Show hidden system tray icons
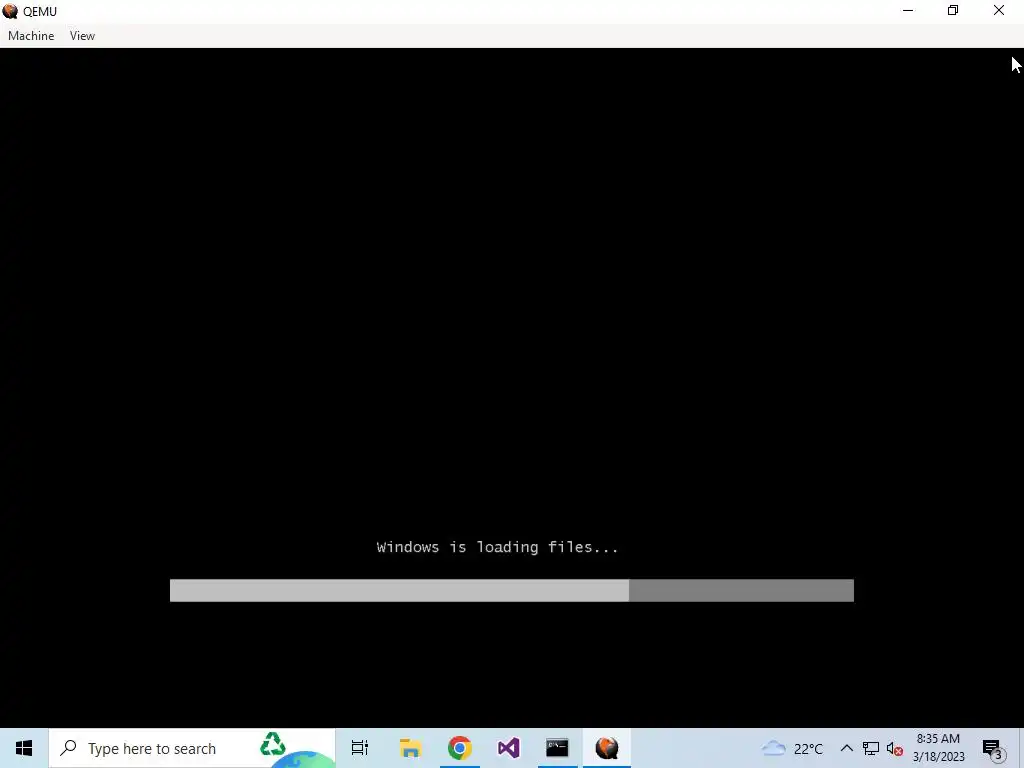 click(846, 748)
